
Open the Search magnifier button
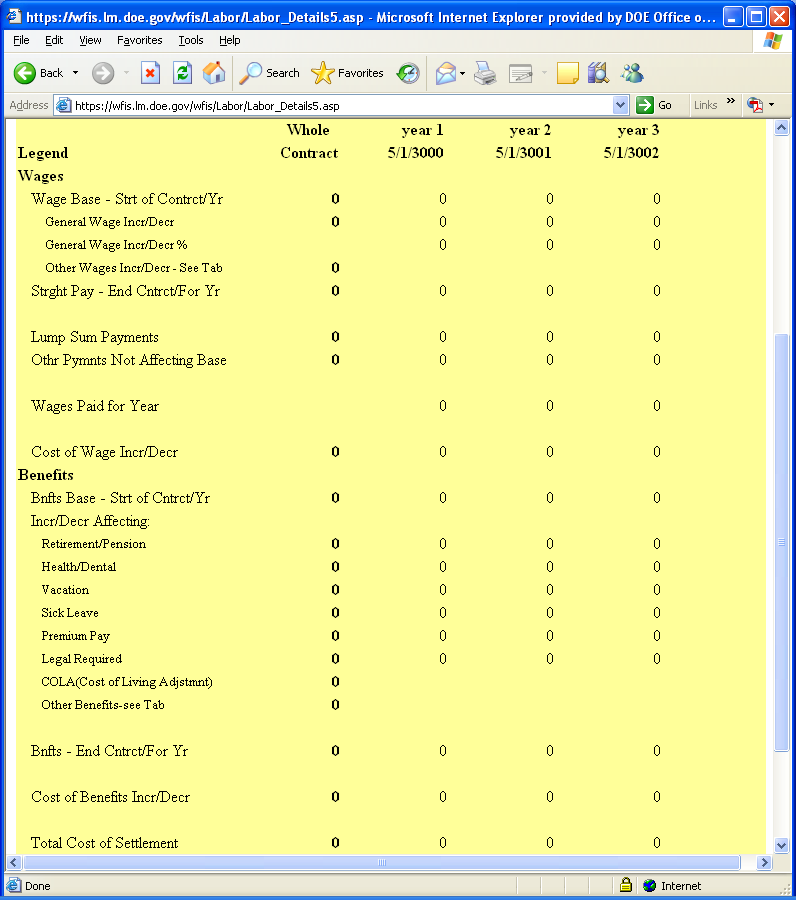click(269, 73)
